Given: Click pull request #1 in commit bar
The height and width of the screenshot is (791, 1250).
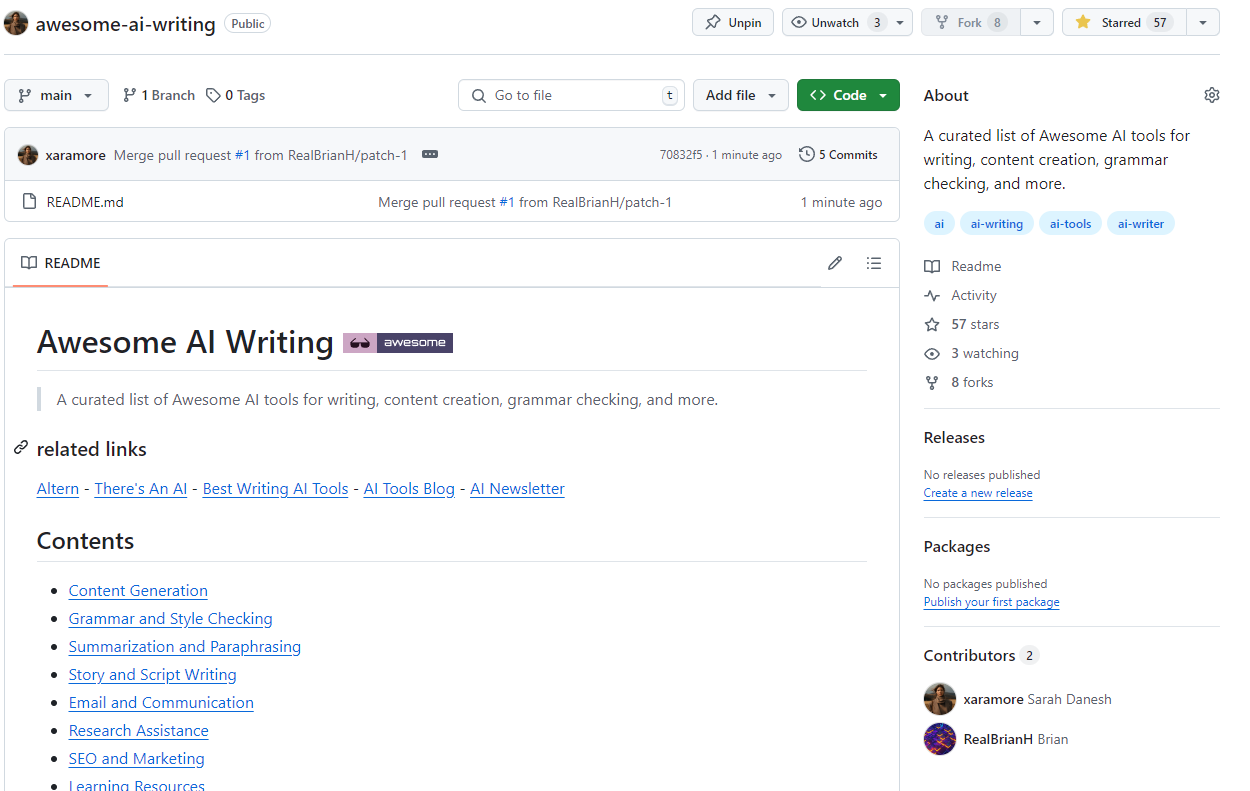Looking at the screenshot, I should 242,155.
